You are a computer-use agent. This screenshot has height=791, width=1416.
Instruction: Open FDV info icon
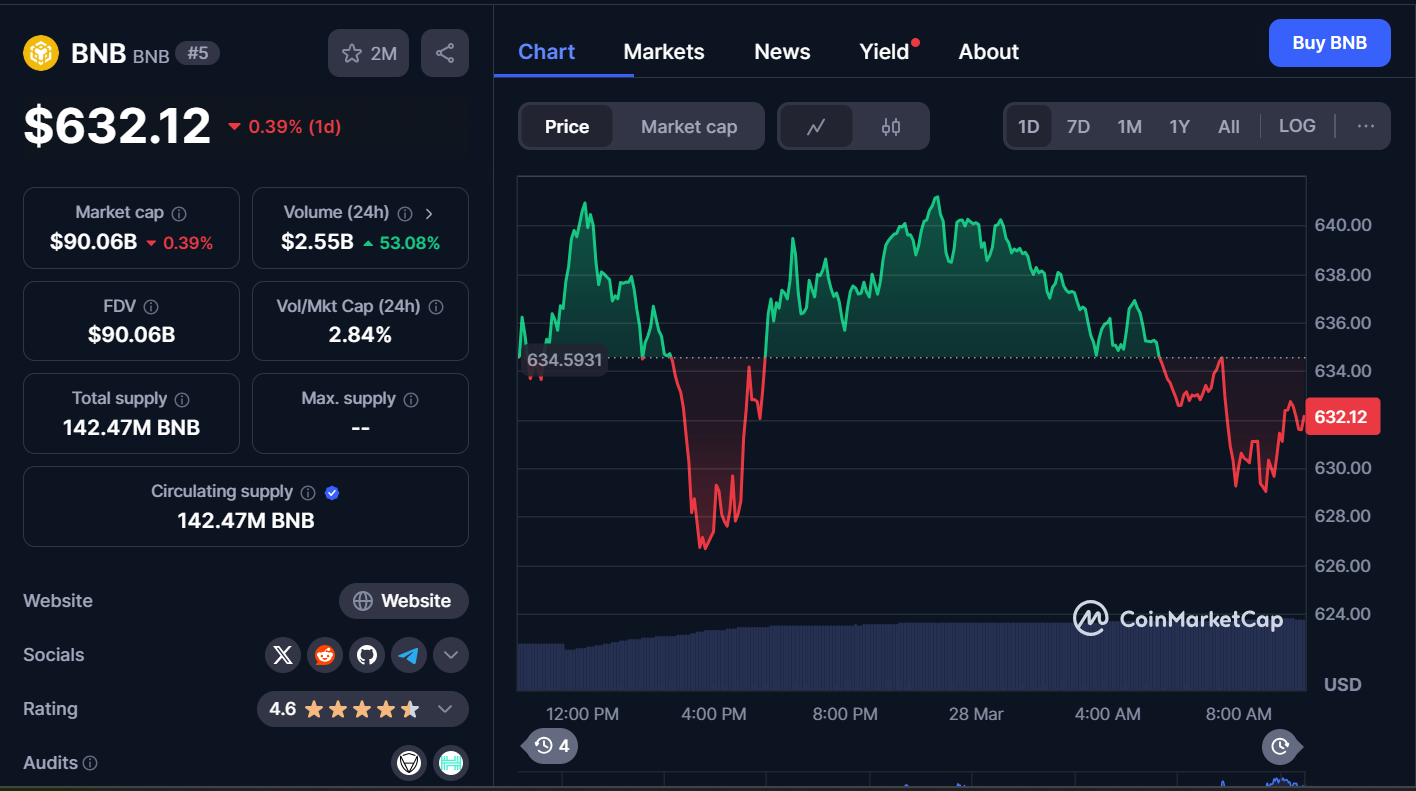(x=151, y=307)
